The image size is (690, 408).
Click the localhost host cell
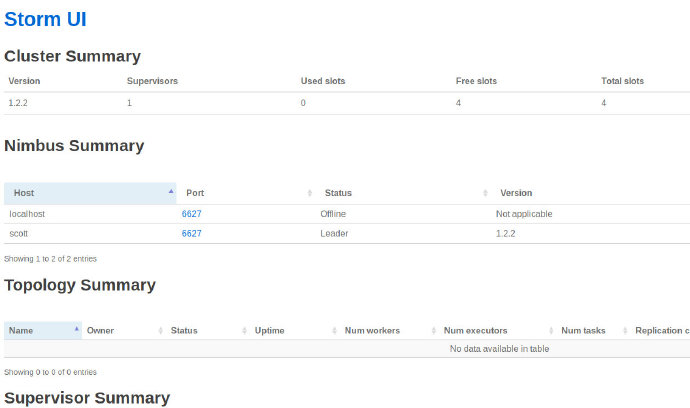27,214
